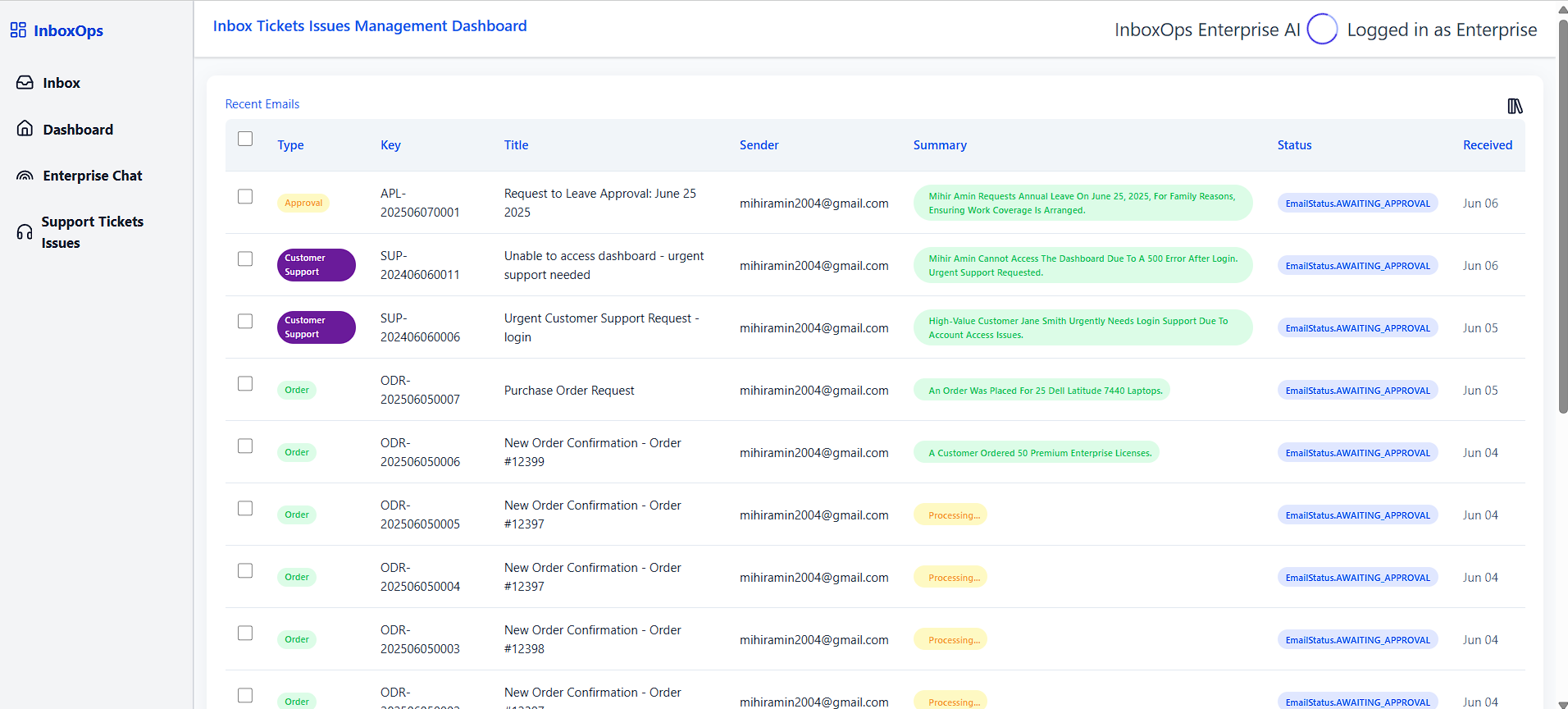Click the Dashboard home icon

(25, 129)
